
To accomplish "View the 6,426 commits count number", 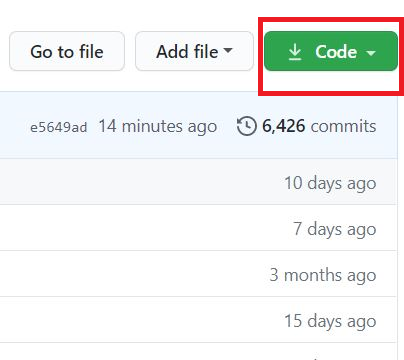I will [x=283, y=126].
